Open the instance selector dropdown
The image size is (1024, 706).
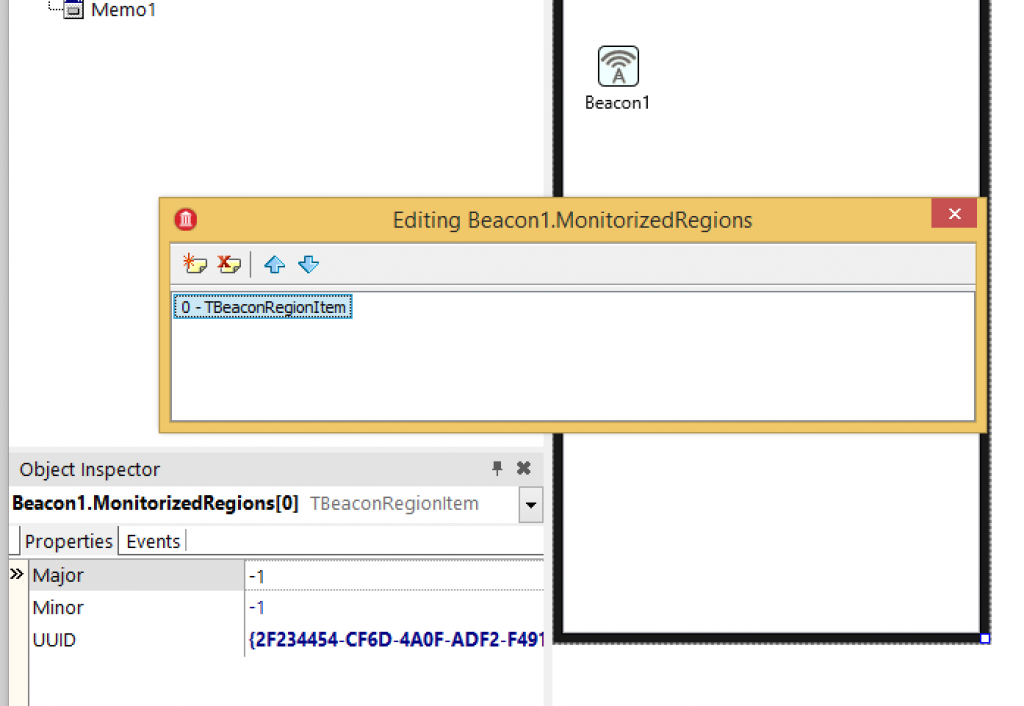coord(530,504)
